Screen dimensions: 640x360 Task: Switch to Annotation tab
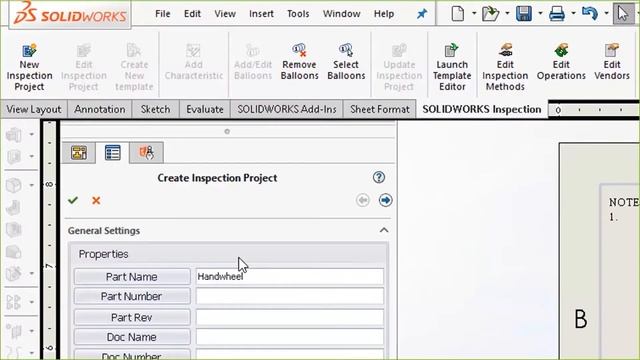point(100,109)
